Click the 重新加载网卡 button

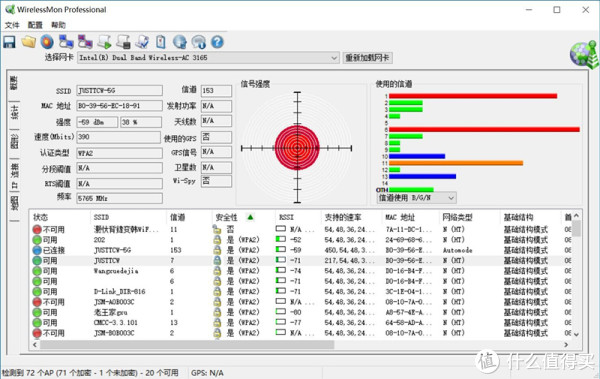pyautogui.click(x=367, y=58)
